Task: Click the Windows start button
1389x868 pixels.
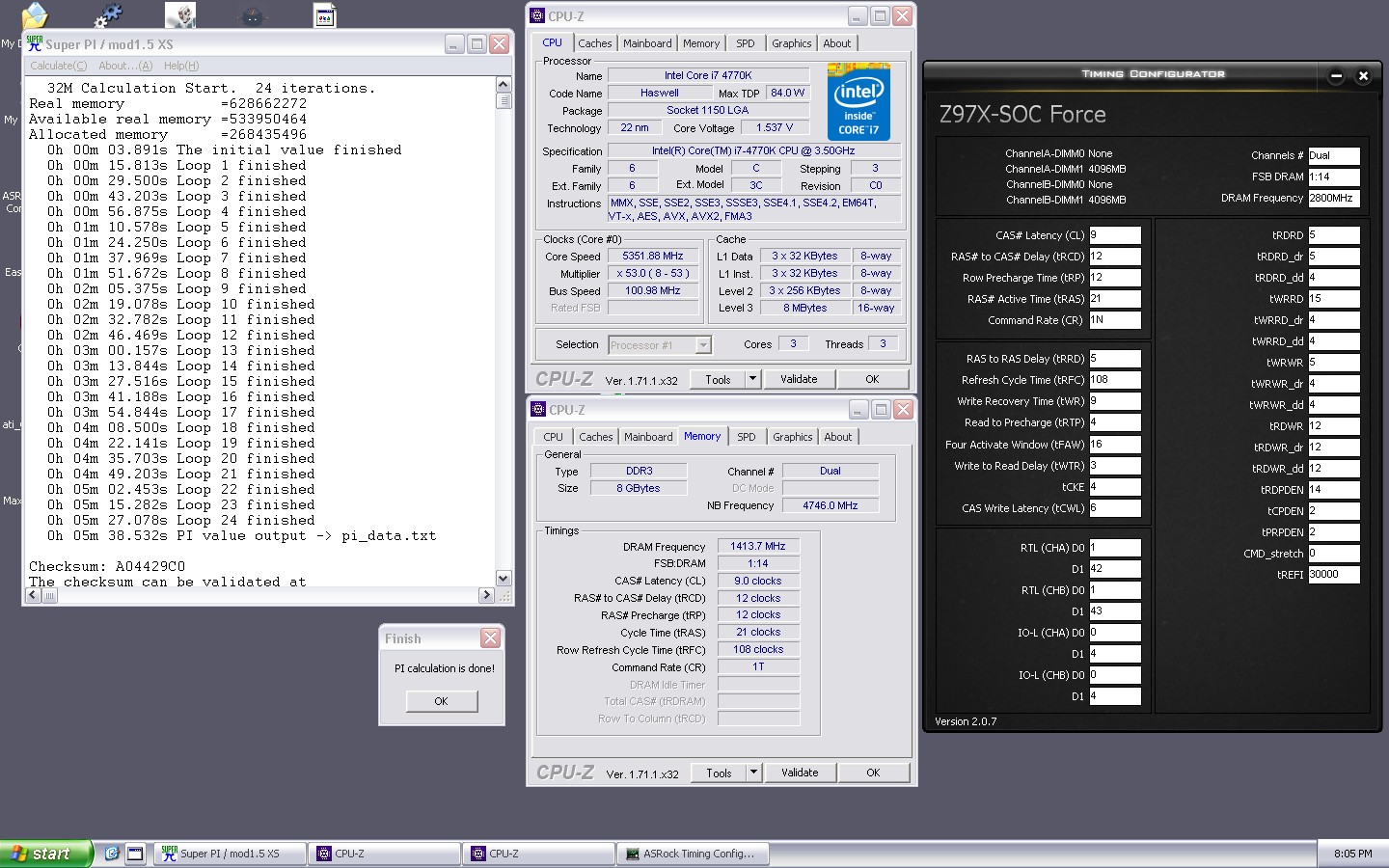Action: click(x=46, y=854)
